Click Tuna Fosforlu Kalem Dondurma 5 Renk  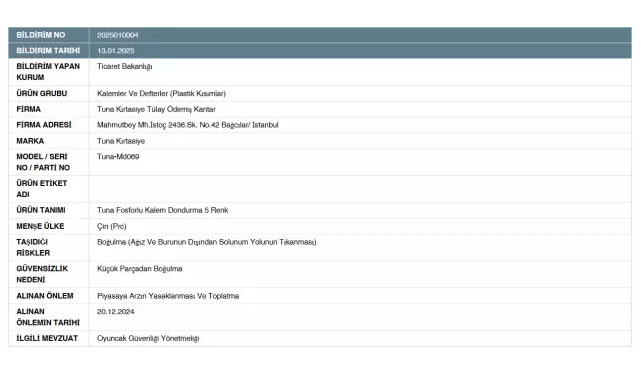click(x=162, y=210)
